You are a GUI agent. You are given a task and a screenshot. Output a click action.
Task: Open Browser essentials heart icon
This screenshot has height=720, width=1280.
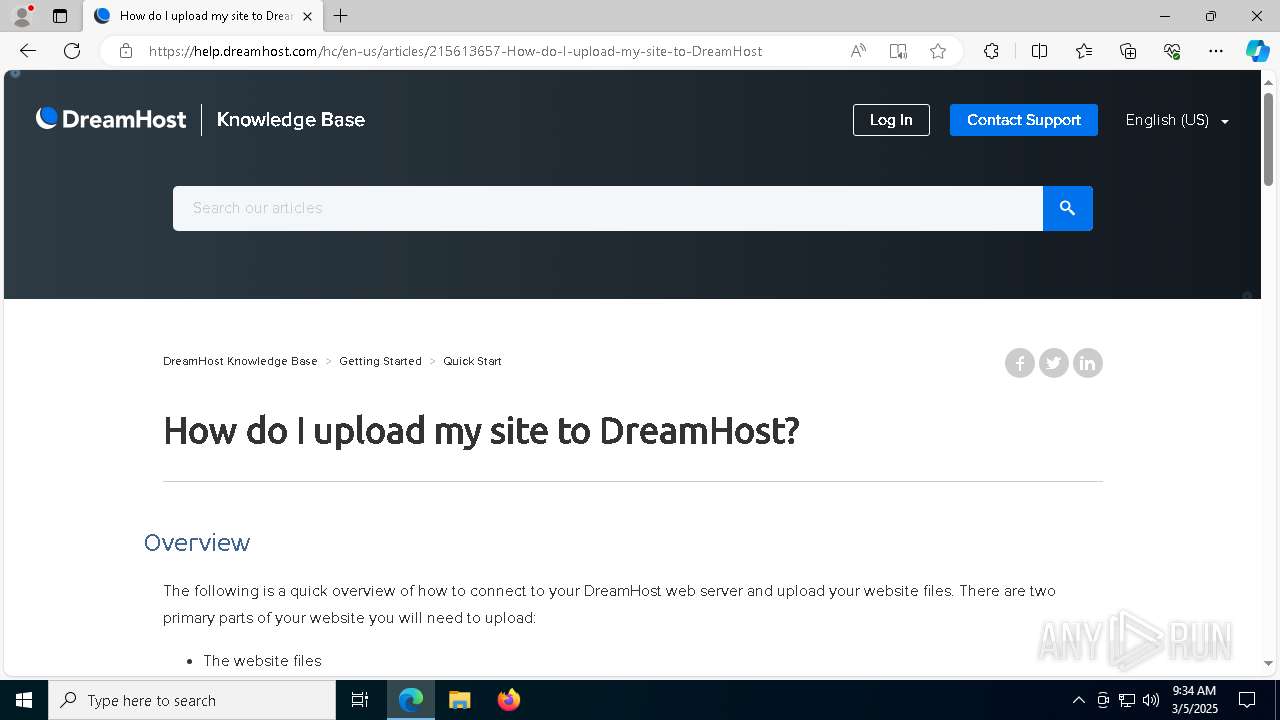[1172, 51]
